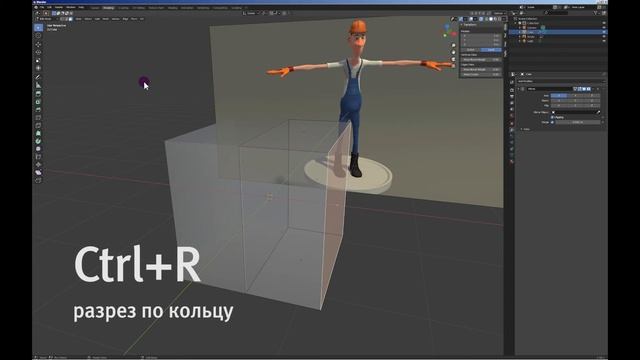This screenshot has height=360, width=640.
Task: Select the Bevel tool
Action: click(x=38, y=109)
